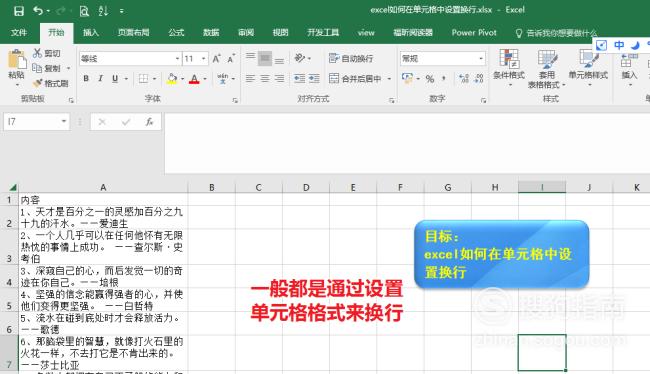Open the text orientation options
The width and height of the screenshot is (650, 374).
303,58
